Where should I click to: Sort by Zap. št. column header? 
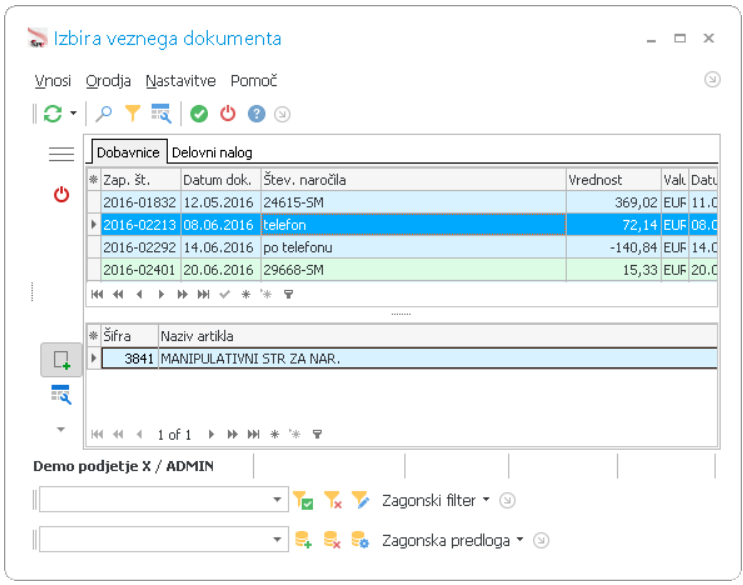pos(141,180)
